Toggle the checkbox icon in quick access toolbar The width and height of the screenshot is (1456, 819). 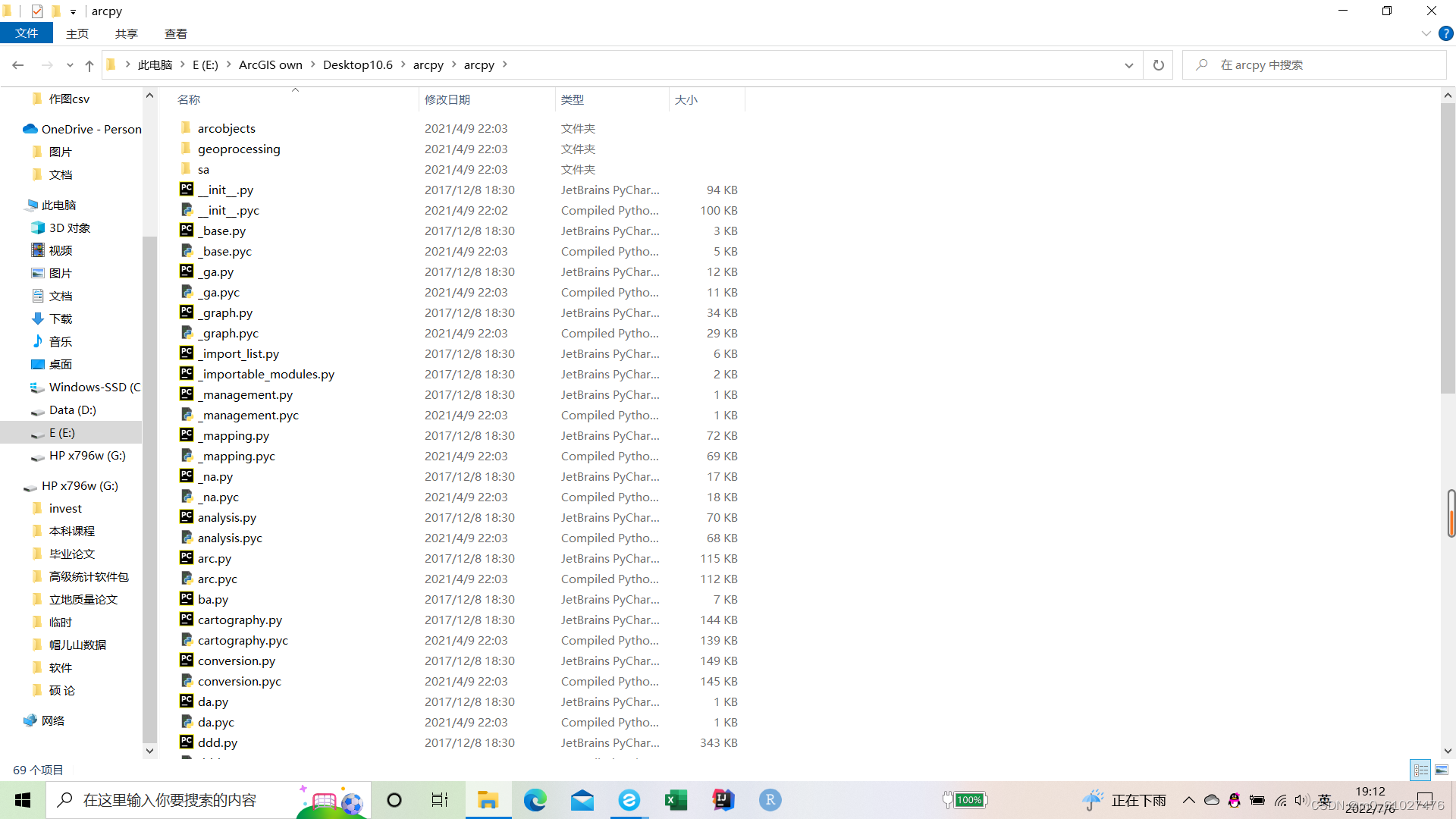(x=36, y=11)
